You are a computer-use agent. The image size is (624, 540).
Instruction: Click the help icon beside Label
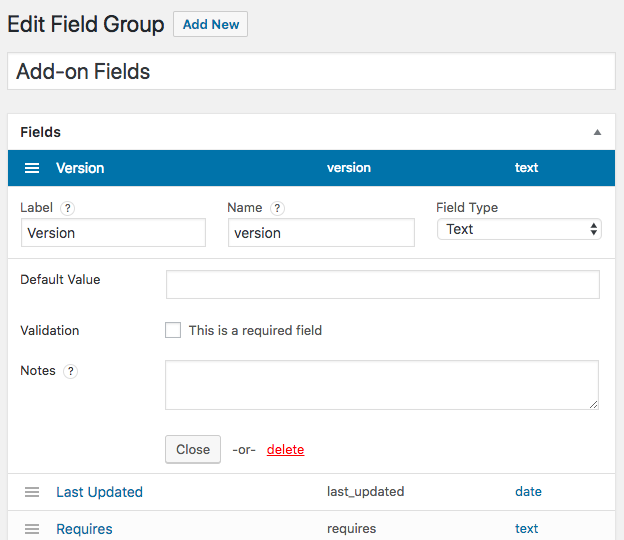click(x=67, y=208)
